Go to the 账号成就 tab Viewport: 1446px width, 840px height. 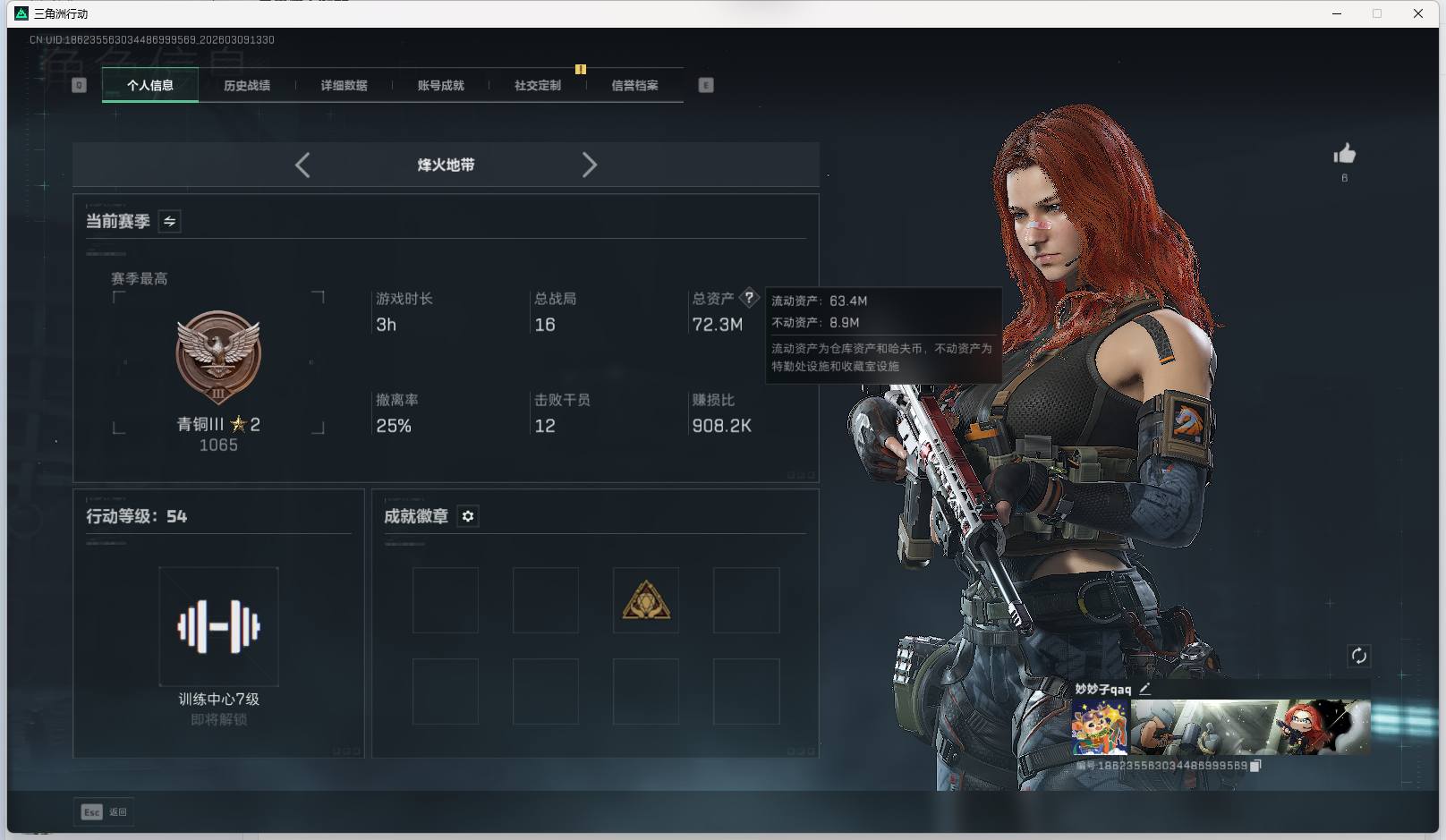click(441, 86)
